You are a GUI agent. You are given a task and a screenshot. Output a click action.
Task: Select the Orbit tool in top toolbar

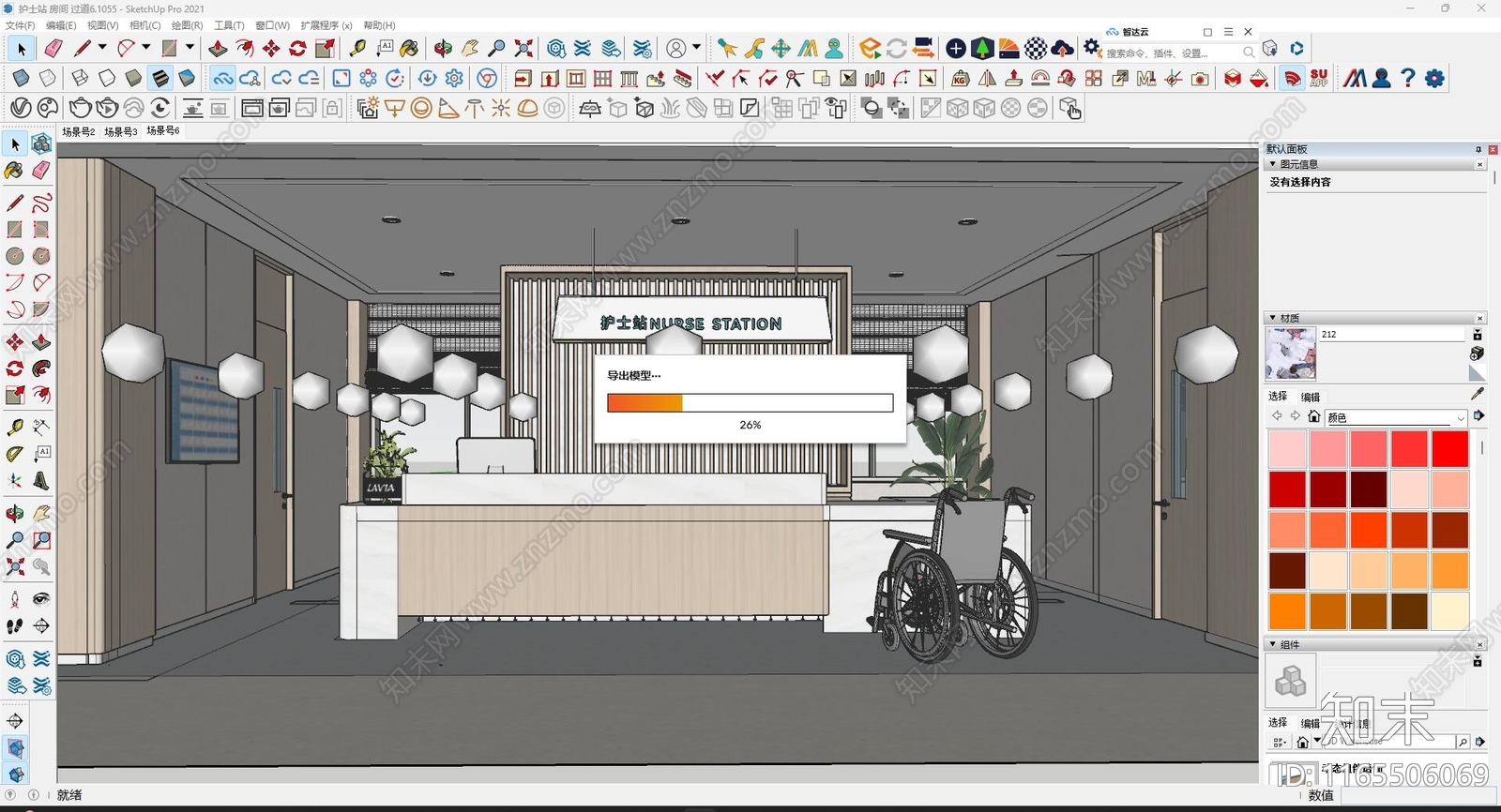click(x=443, y=48)
